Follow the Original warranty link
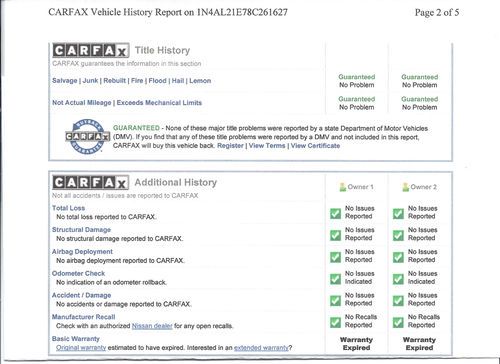The height and width of the screenshot is (364, 500). coord(81,348)
